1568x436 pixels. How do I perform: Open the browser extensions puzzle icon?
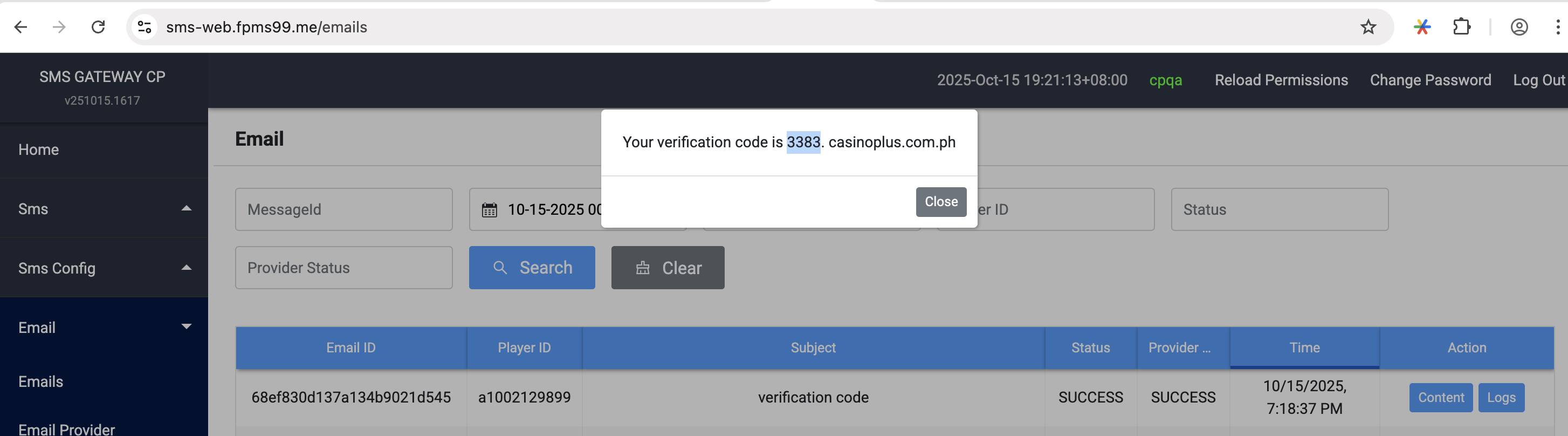pos(1461,28)
